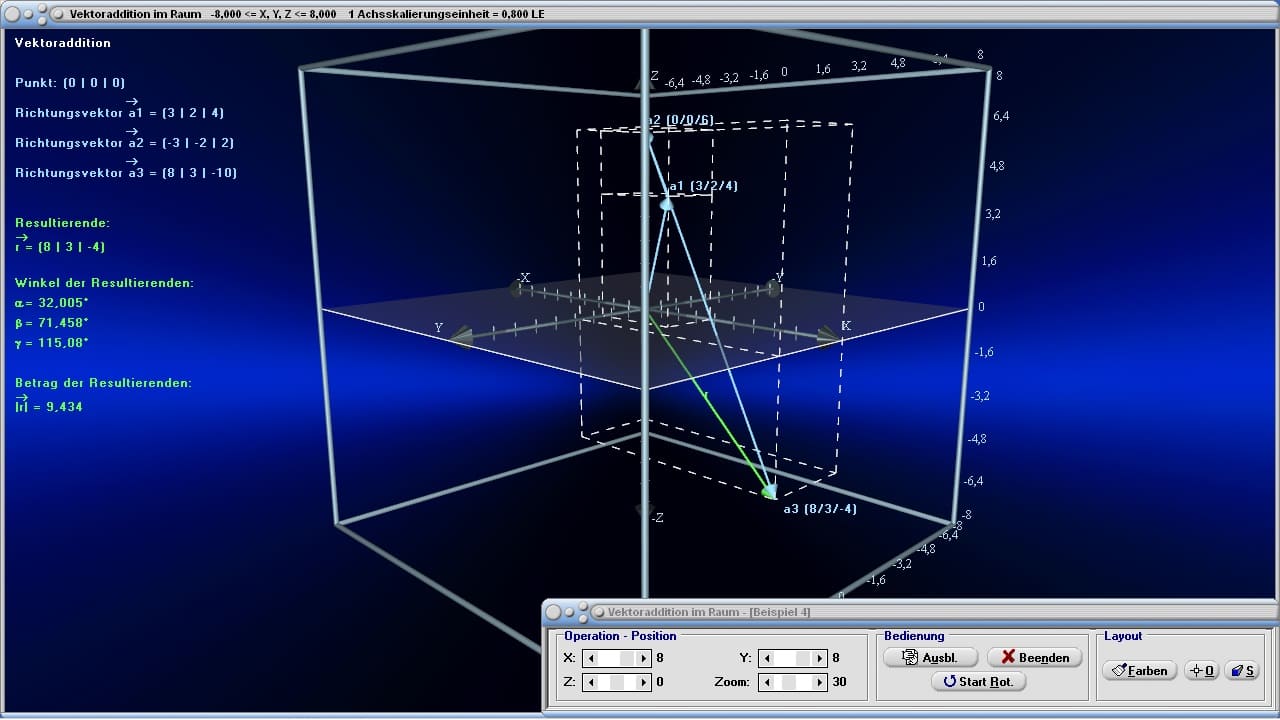Viewport: 1280px width, 720px height.
Task: Click the Betrag value 9,434
Action: coord(64,407)
